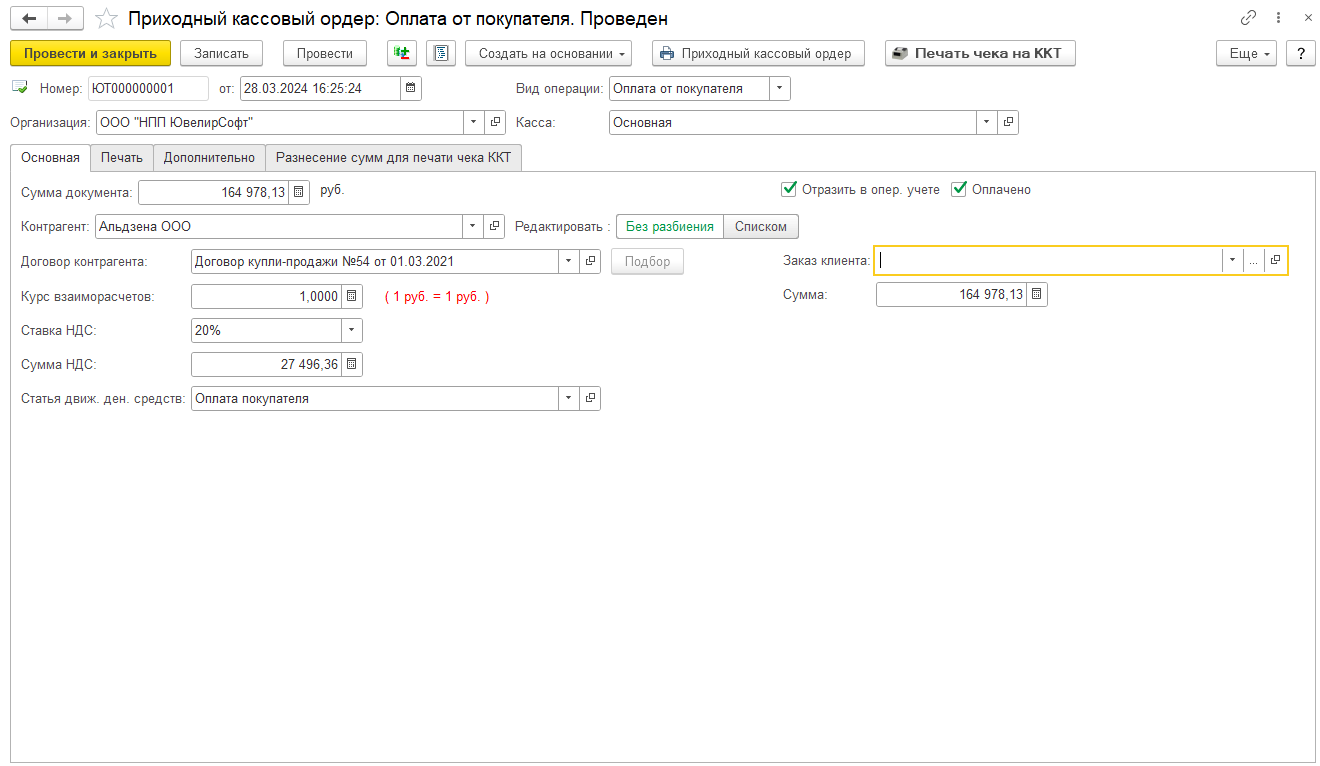The width and height of the screenshot is (1320, 766).
Task: Open Разнесение сумм для печати чека ККТ tab
Action: [394, 157]
